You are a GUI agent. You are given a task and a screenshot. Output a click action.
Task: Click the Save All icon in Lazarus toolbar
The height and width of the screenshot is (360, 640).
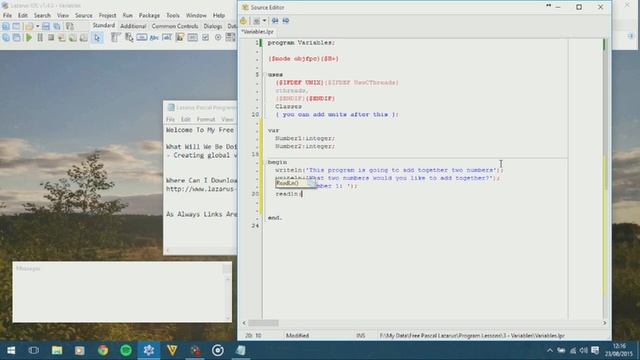click(x=57, y=26)
